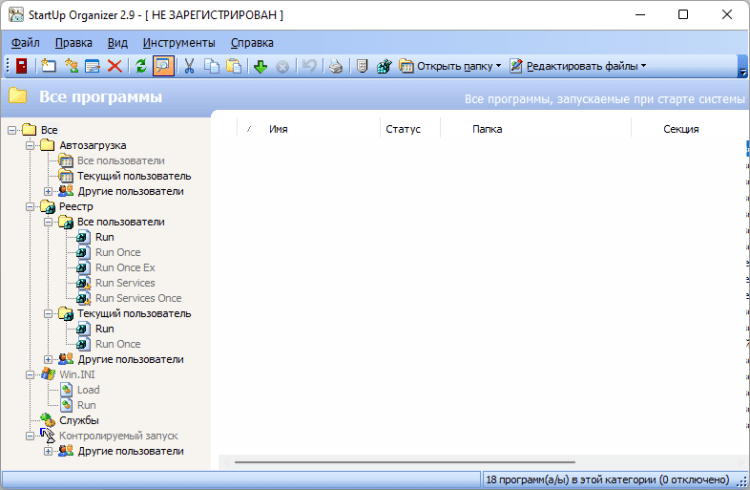Viewport: 750px width, 490px height.
Task: Click the printer icon
Action: [x=336, y=66]
